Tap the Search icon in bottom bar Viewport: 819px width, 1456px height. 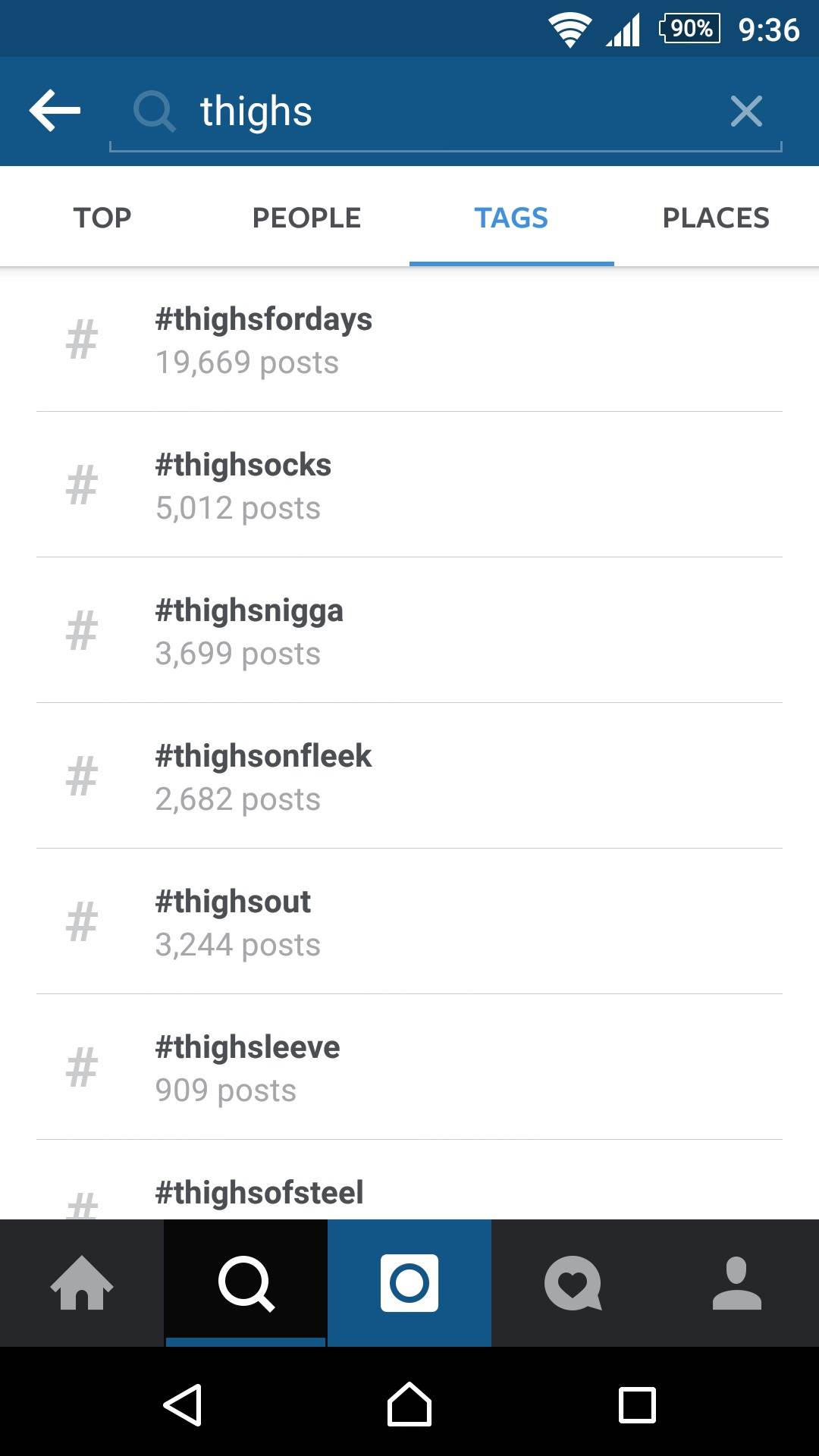tap(246, 1283)
